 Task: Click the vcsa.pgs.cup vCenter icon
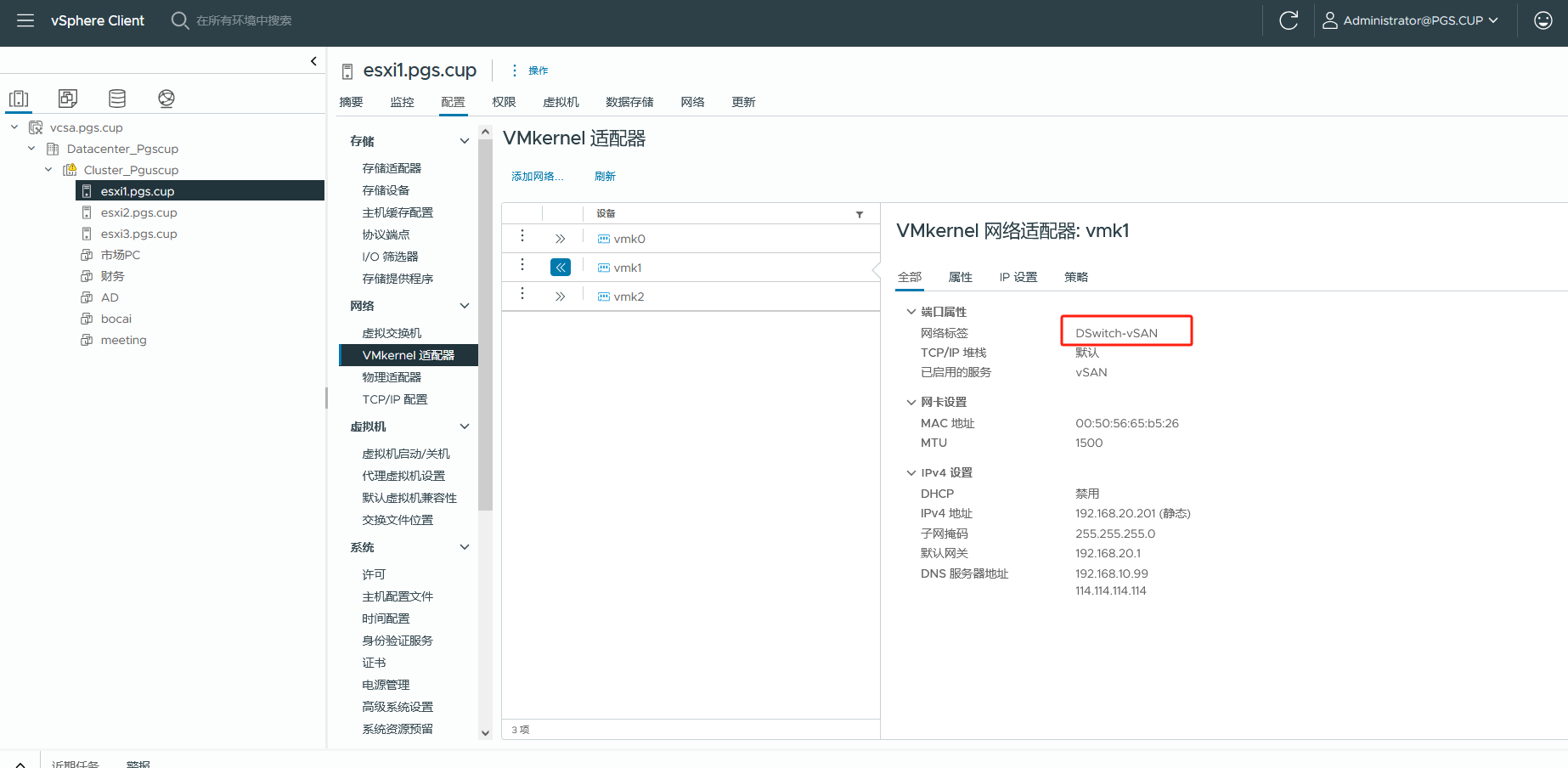[36, 127]
